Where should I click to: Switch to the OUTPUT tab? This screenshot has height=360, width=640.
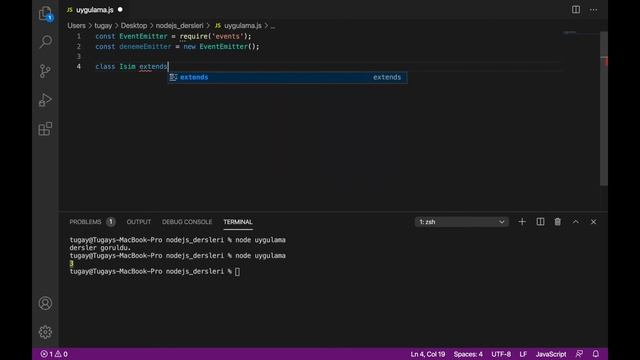(139, 222)
